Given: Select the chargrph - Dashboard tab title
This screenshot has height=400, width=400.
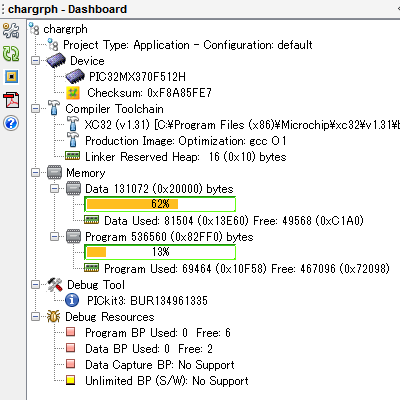Looking at the screenshot, I should [67, 9].
